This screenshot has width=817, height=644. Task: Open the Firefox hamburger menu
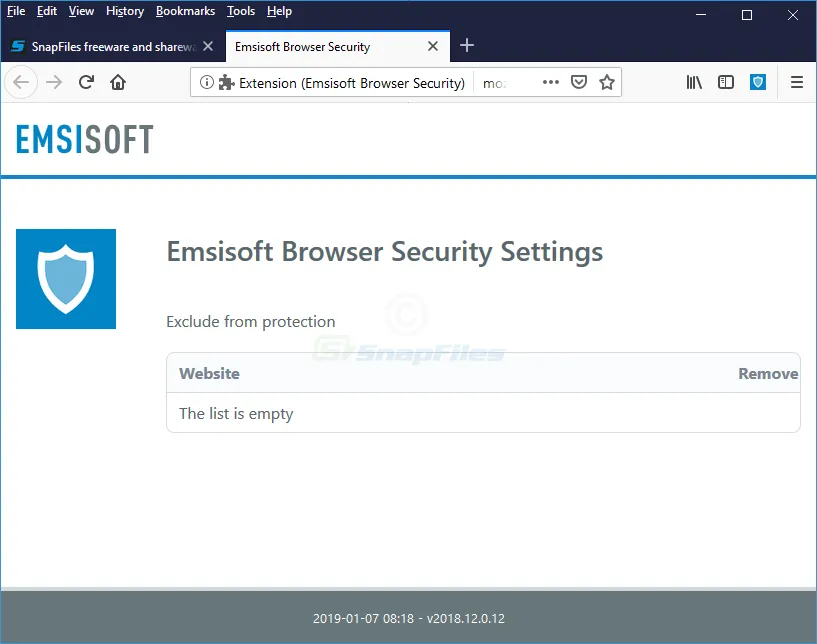pos(797,82)
